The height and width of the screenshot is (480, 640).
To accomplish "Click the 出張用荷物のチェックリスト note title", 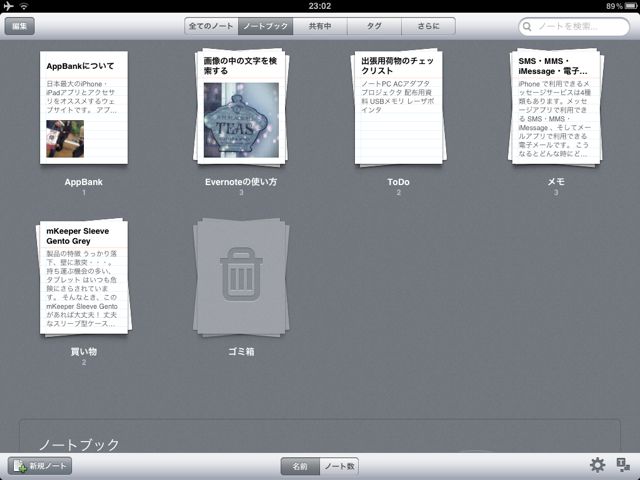I will pos(397,66).
